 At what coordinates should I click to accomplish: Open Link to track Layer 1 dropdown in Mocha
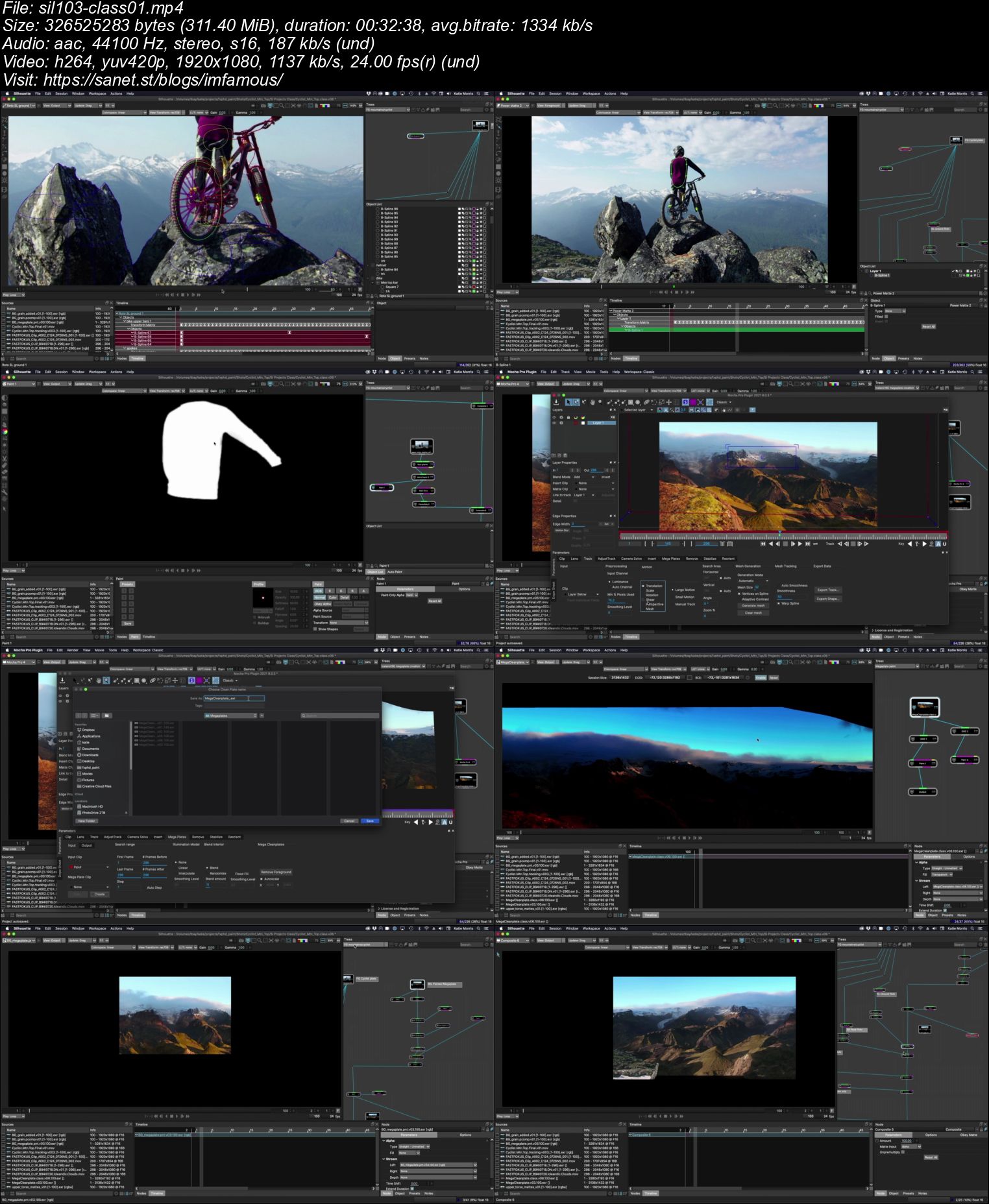pos(584,495)
